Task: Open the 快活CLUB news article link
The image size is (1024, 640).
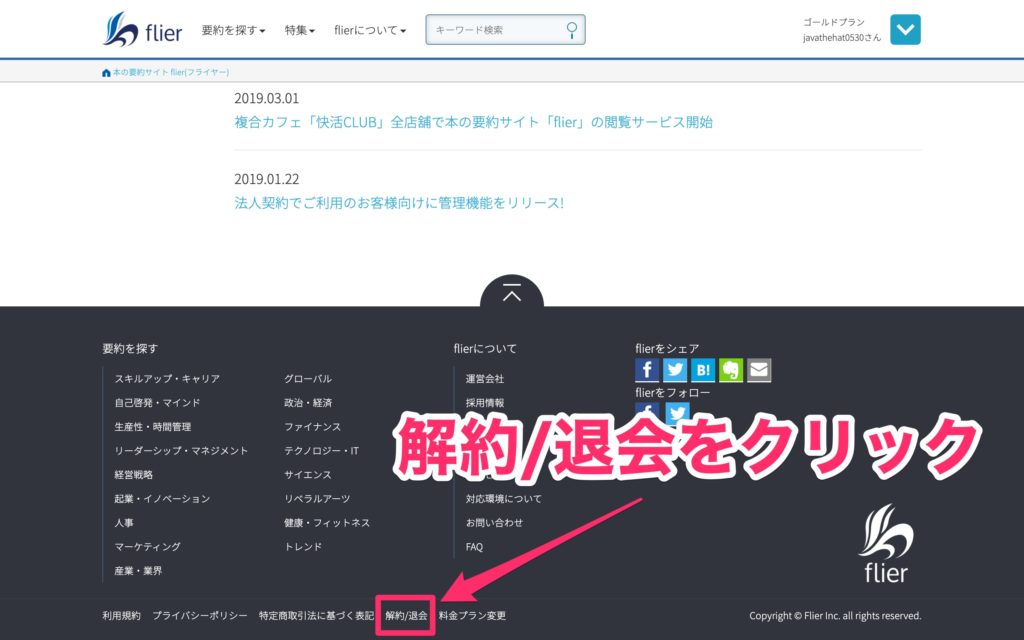Action: pos(473,122)
